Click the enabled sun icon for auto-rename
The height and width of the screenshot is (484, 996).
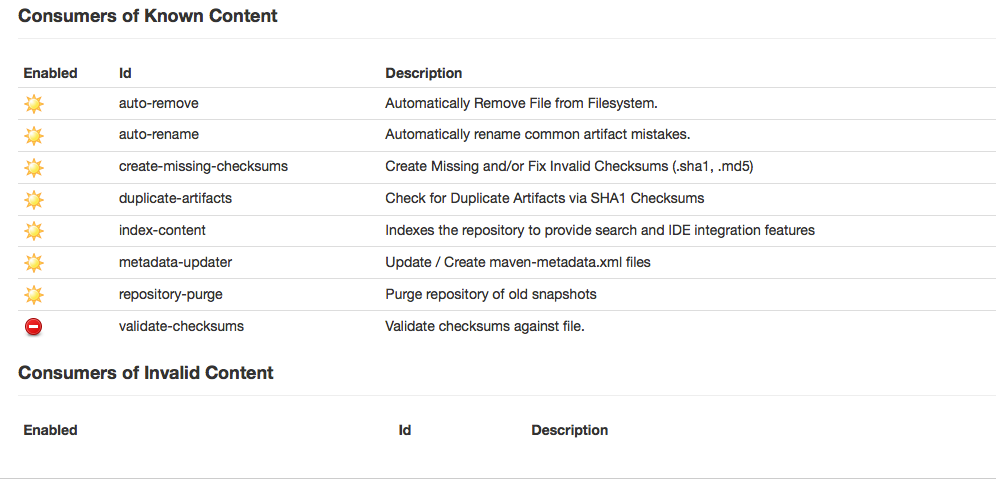click(x=34, y=135)
